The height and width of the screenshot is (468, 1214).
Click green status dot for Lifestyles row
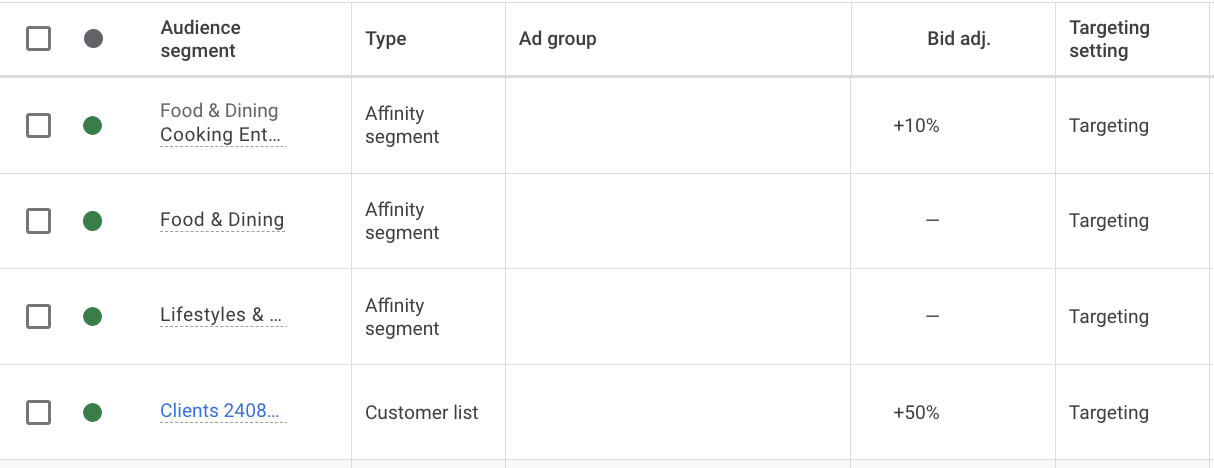point(92,317)
